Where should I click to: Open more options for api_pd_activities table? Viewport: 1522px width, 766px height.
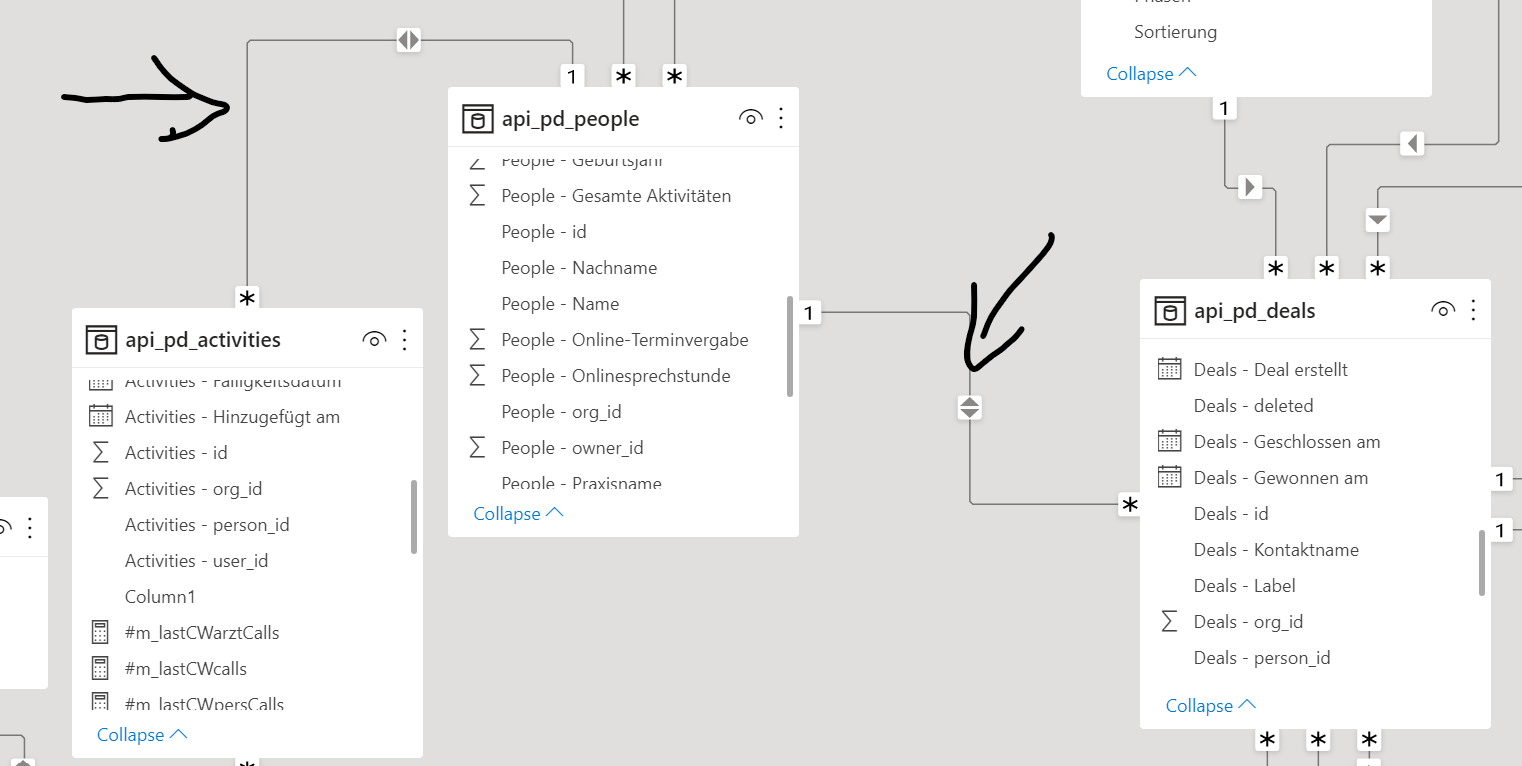[x=405, y=340]
